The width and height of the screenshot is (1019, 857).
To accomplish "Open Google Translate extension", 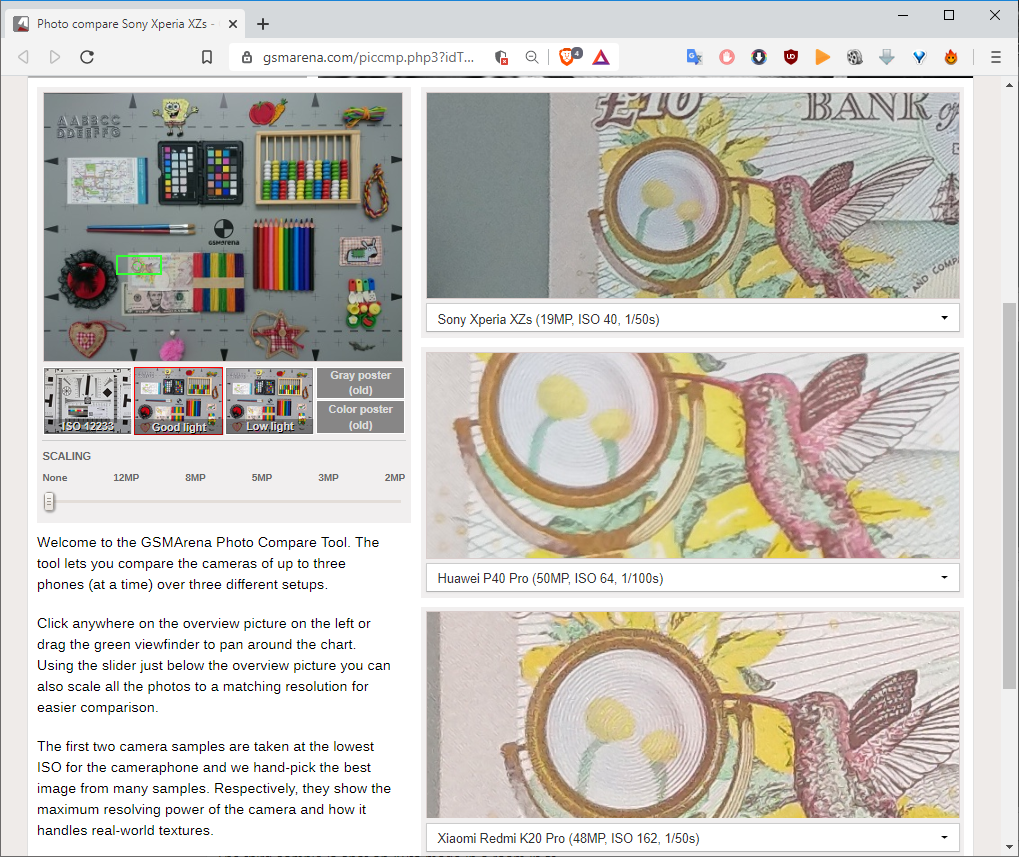I will (694, 57).
